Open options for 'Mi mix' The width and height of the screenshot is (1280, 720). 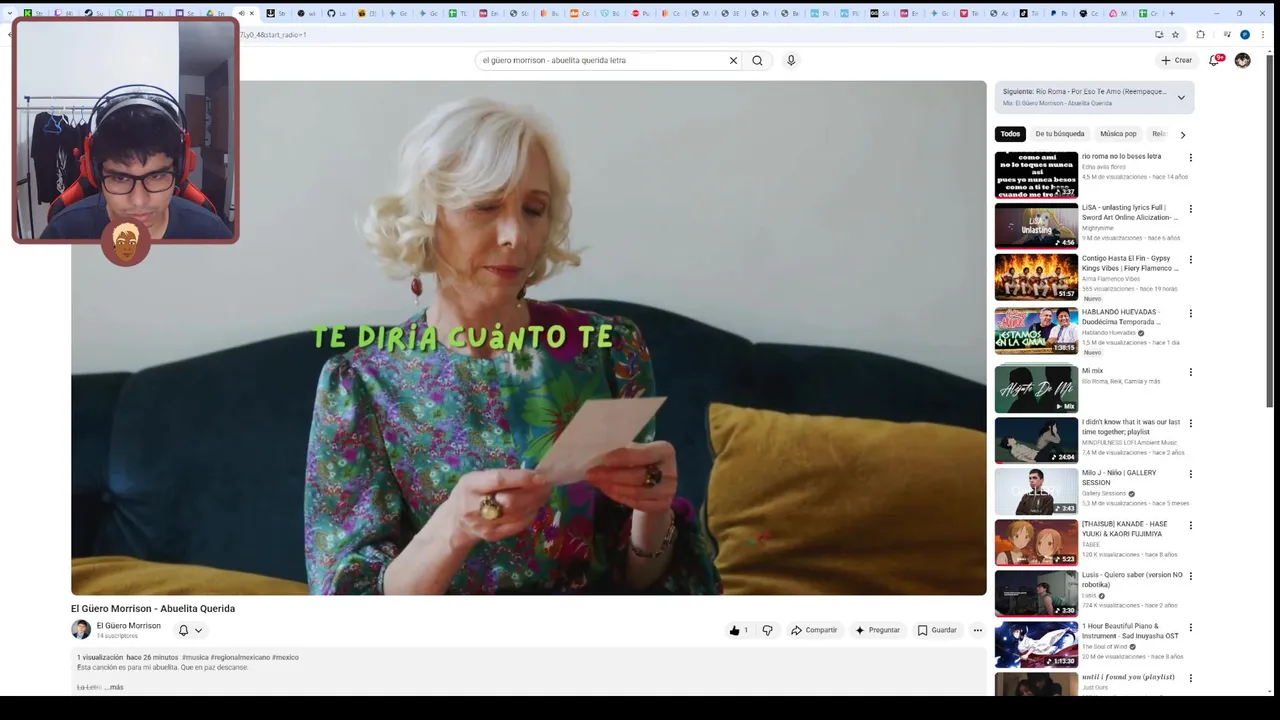click(1190, 372)
